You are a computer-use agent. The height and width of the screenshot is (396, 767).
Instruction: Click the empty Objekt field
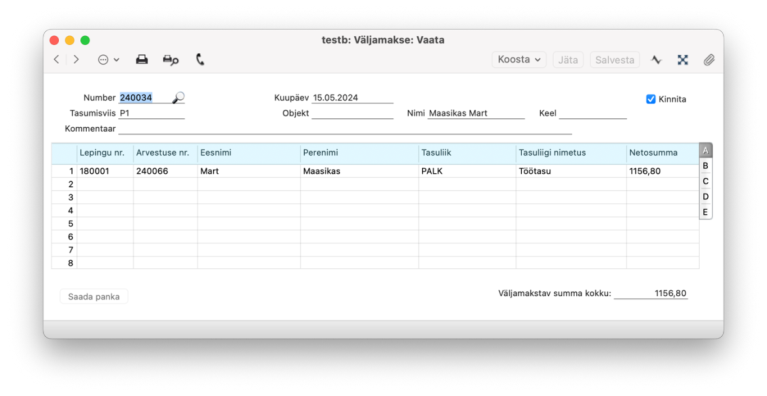click(352, 113)
